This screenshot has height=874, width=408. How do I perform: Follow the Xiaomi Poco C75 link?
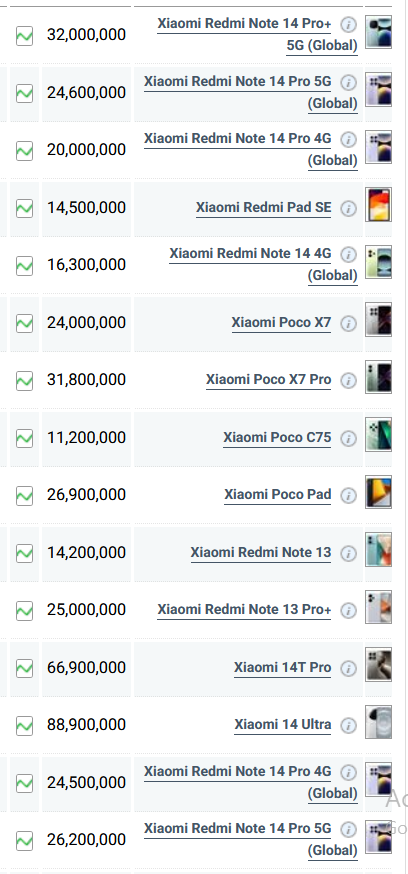coord(277,438)
